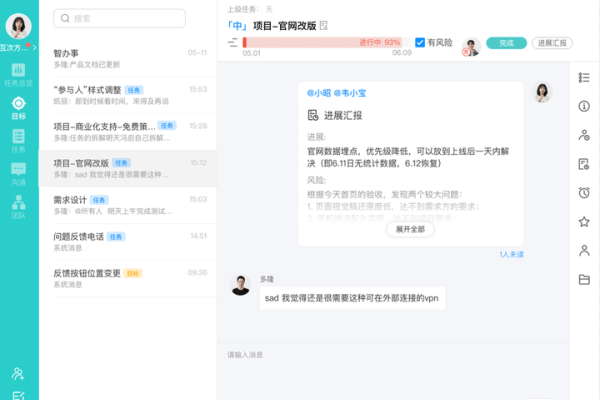This screenshot has width=600, height=400.
Task: Open the 智办事 conversation
Action: [130, 59]
